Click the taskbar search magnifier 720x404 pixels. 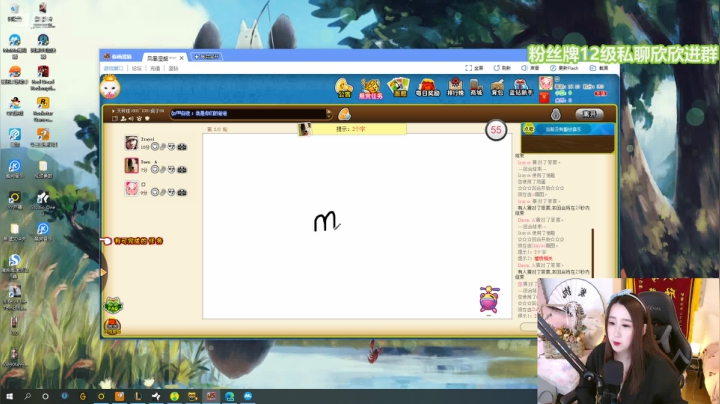tap(28, 396)
